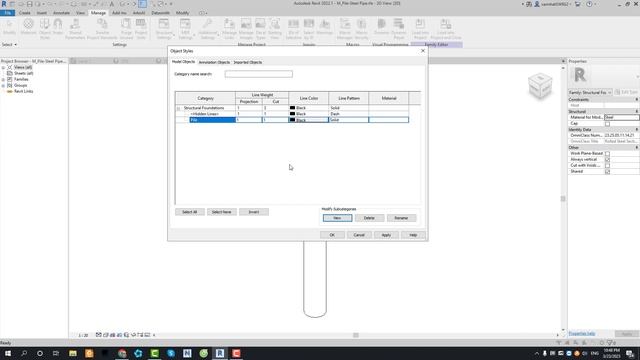The width and height of the screenshot is (640, 360).
Task: Click Load into Project and Close icon
Action: (x=446, y=28)
